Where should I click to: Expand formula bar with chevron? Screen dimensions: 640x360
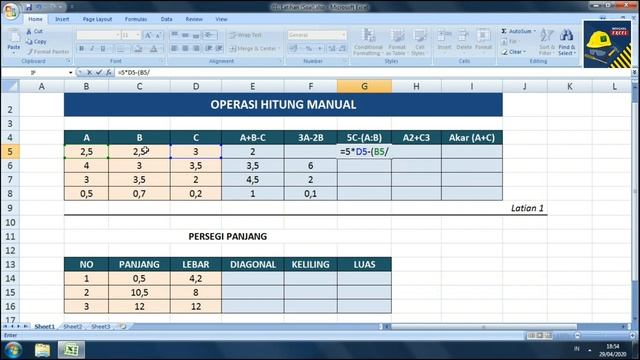(634, 72)
